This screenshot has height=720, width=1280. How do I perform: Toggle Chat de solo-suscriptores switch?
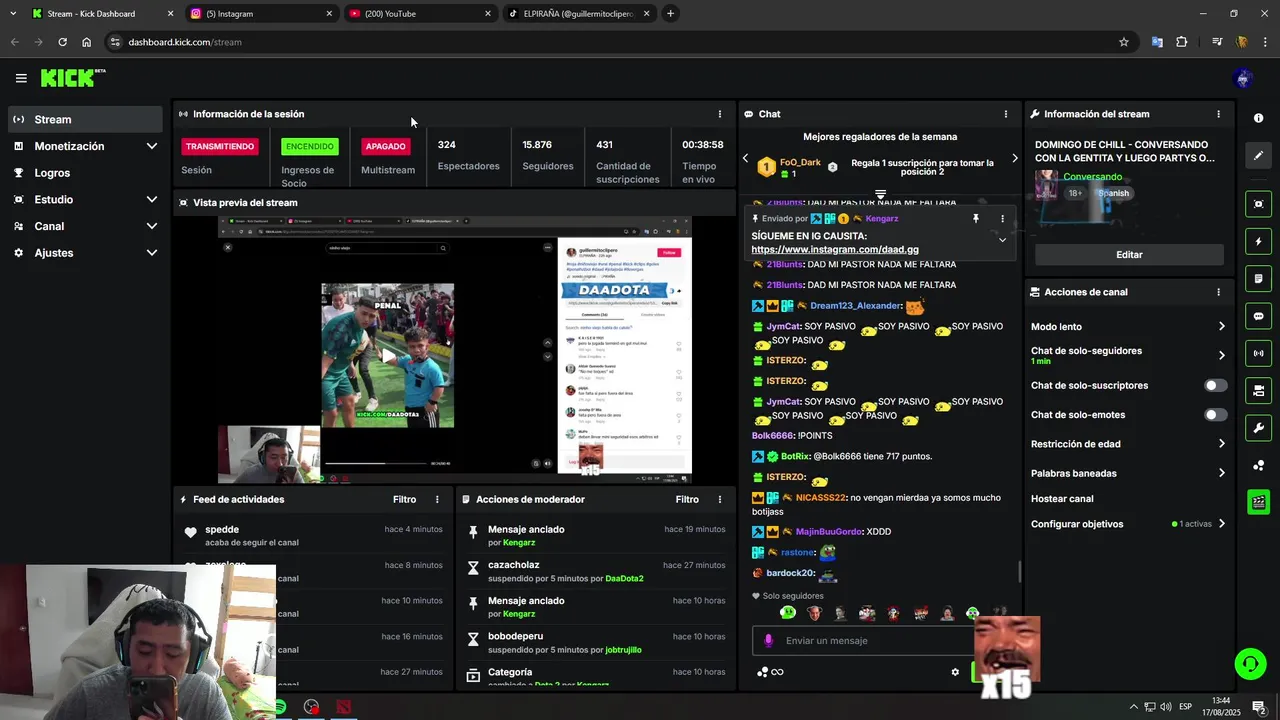click(x=1215, y=385)
